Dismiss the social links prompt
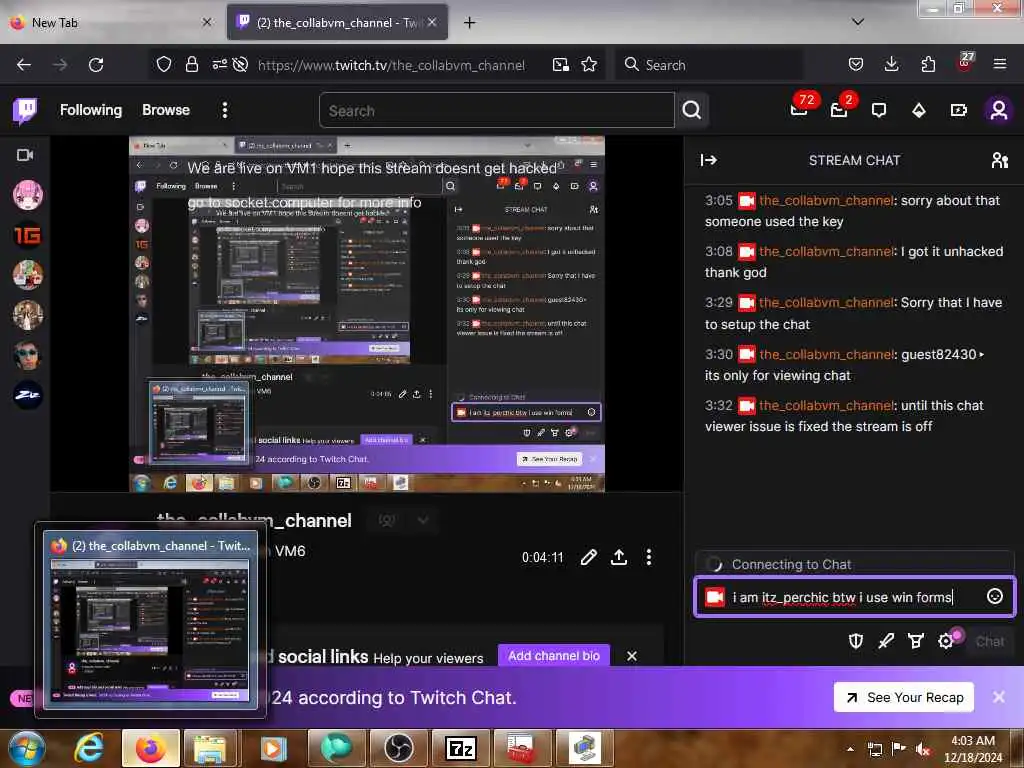The height and width of the screenshot is (768, 1024). click(x=632, y=656)
